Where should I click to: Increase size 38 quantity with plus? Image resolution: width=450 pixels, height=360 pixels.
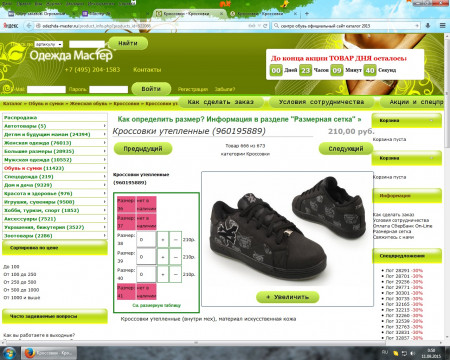pyautogui.click(x=163, y=239)
